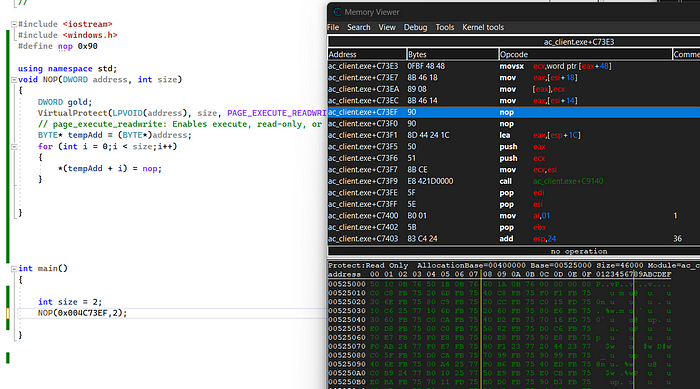Image resolution: width=700 pixels, height=389 pixels.
Task: Click the Cheat Engine icon in Memory Viewer title
Action: 337,12
